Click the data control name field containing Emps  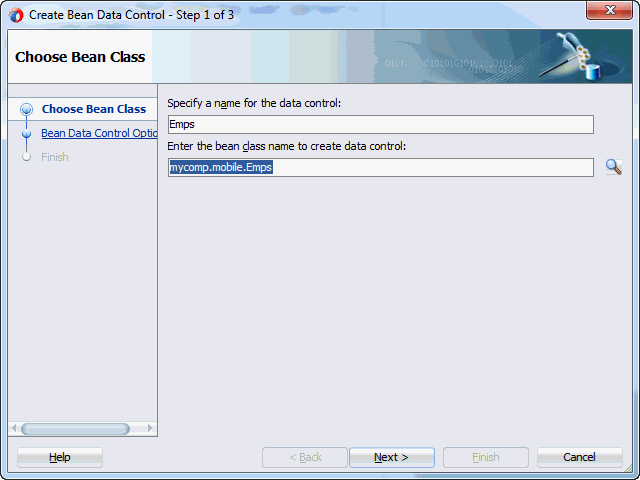[380, 124]
